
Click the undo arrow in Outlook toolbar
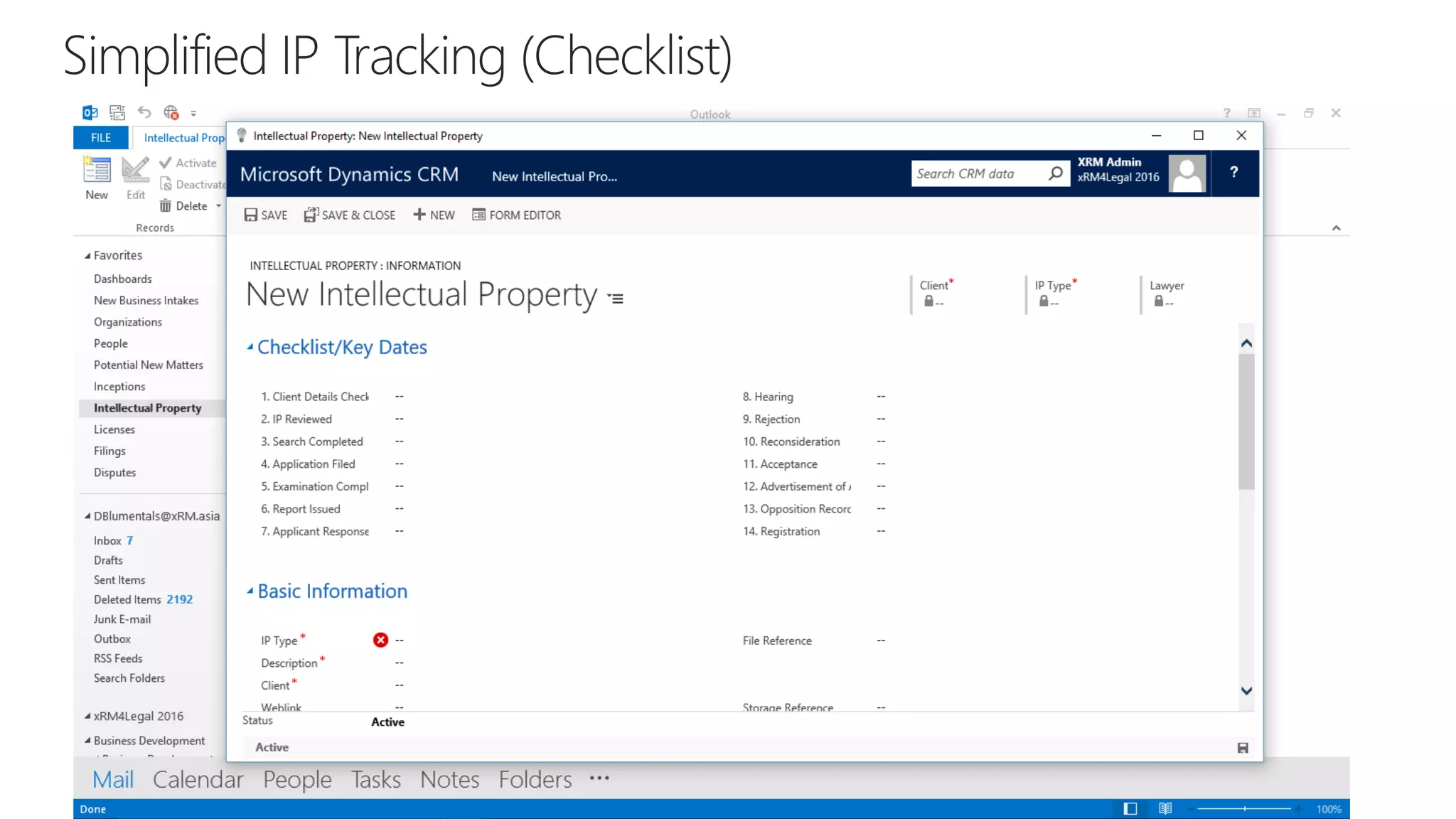click(144, 112)
